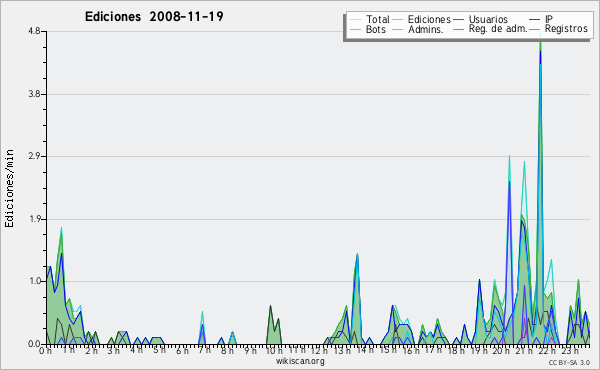This screenshot has height=370, width=600.
Task: Click the '20 h' x-axis label
Action: tap(501, 350)
